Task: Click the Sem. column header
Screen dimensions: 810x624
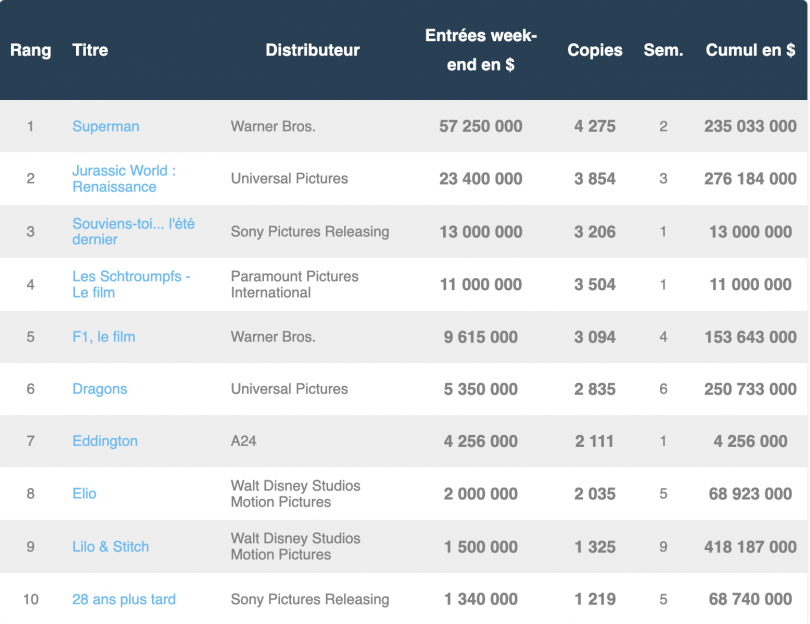Action: tap(663, 50)
